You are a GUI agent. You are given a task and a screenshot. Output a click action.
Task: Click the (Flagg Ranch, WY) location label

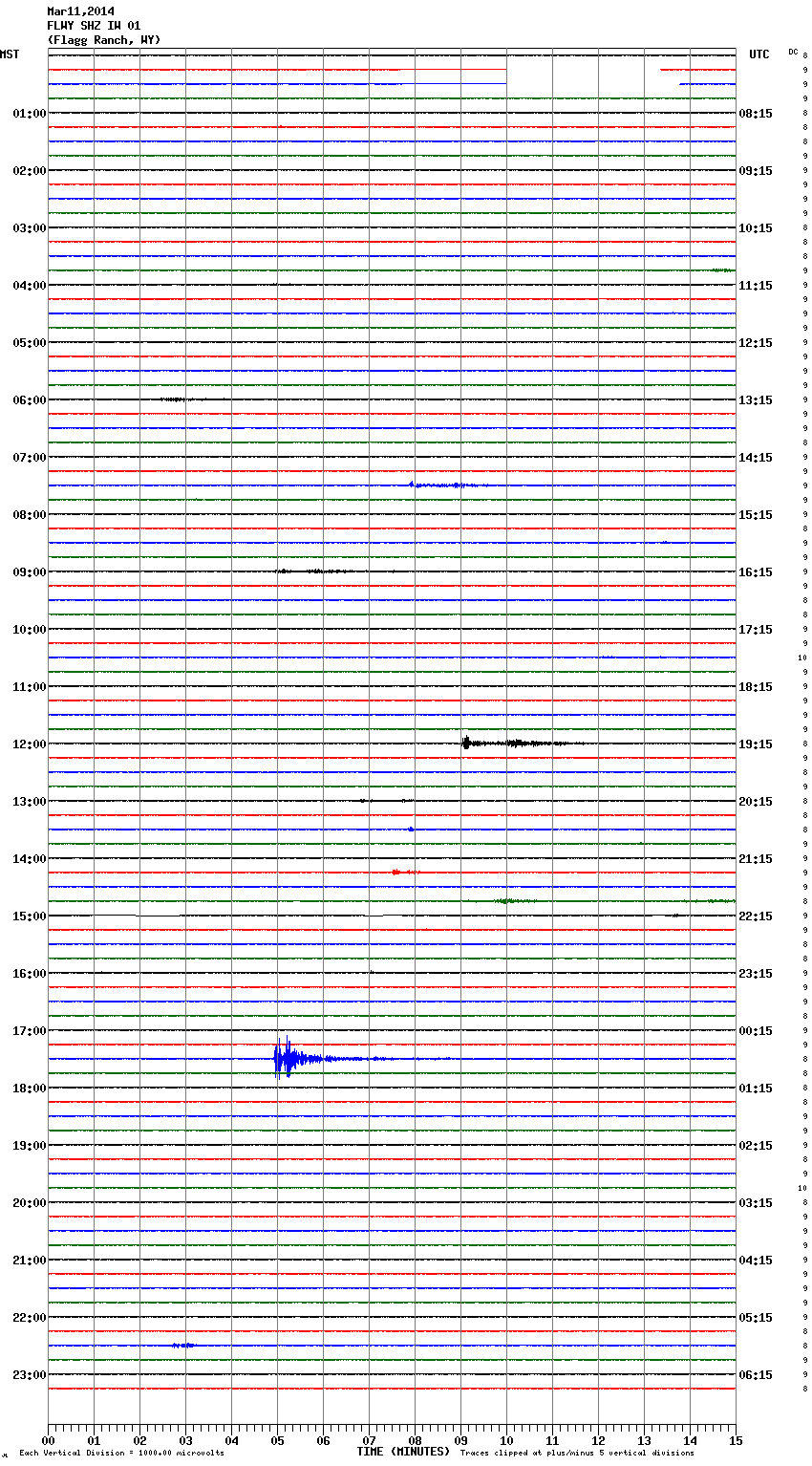point(103,40)
